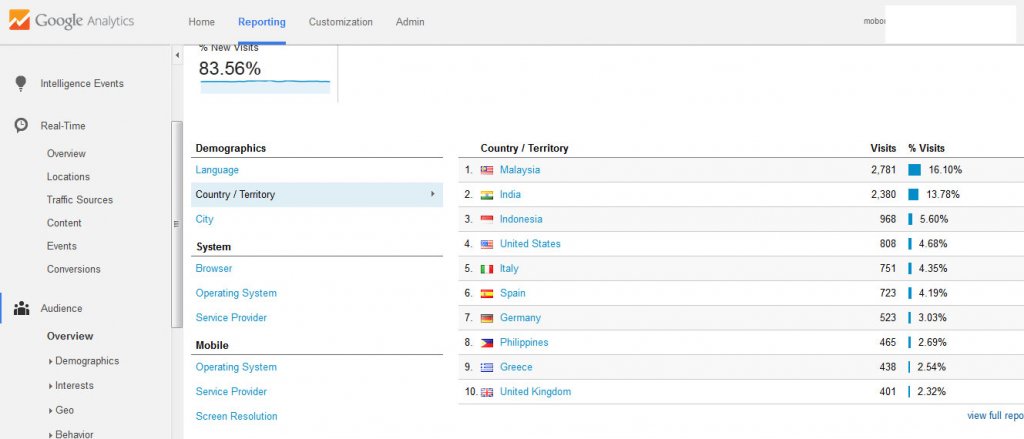Open the Malaysia country link
Screen dimensions: 1024x439
[x=520, y=170]
